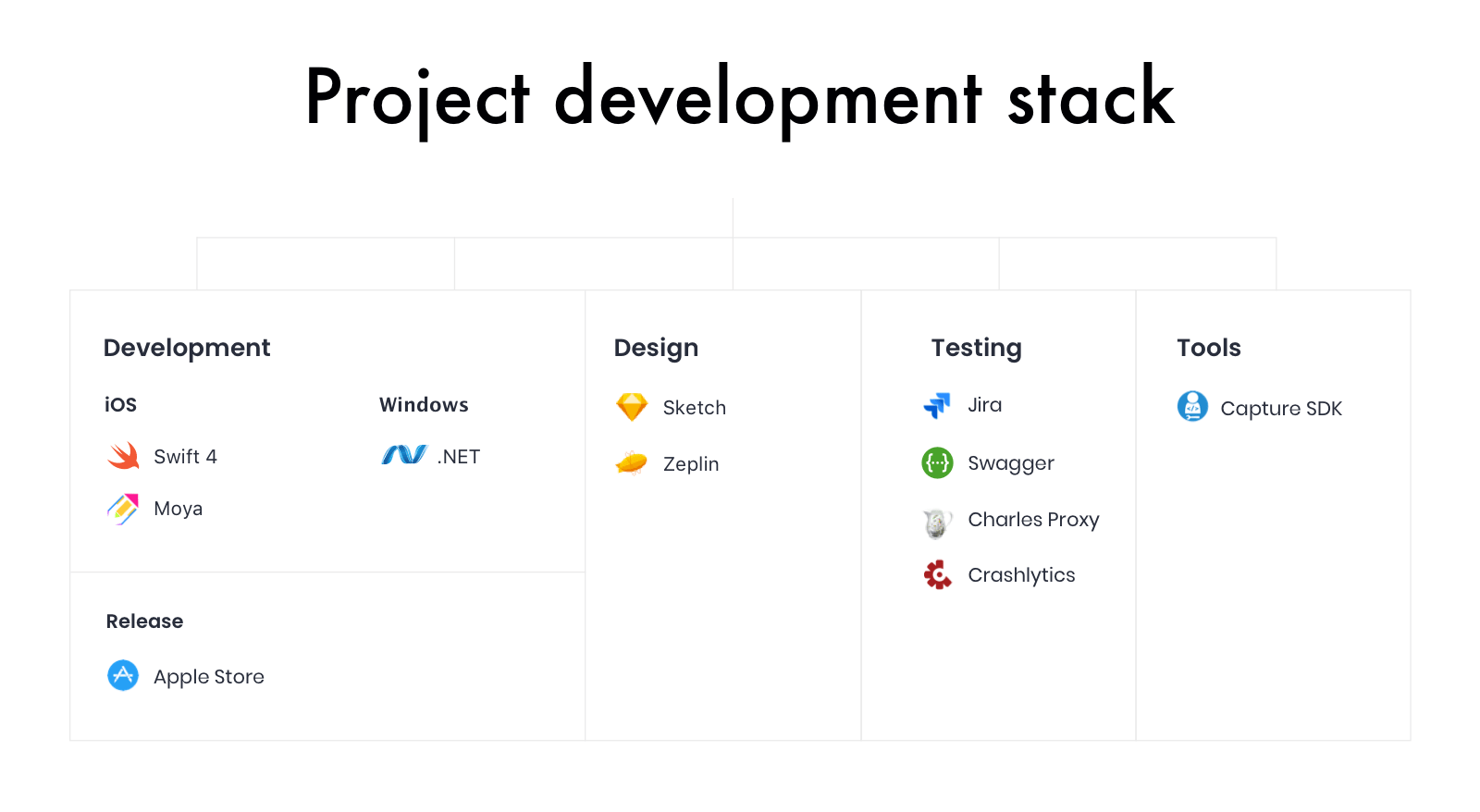
Task: Click the 'Release' subheading
Action: point(144,621)
